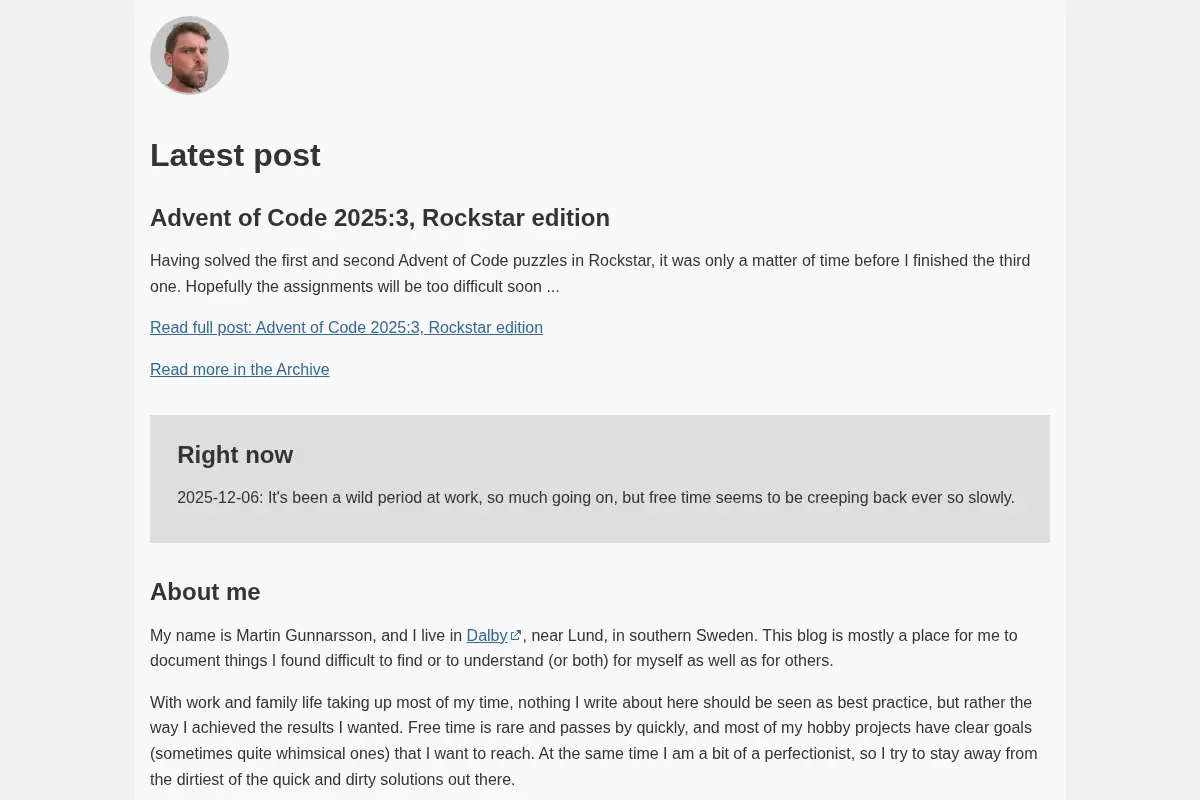Open the Read full post link
The width and height of the screenshot is (1200, 800).
[x=346, y=327]
